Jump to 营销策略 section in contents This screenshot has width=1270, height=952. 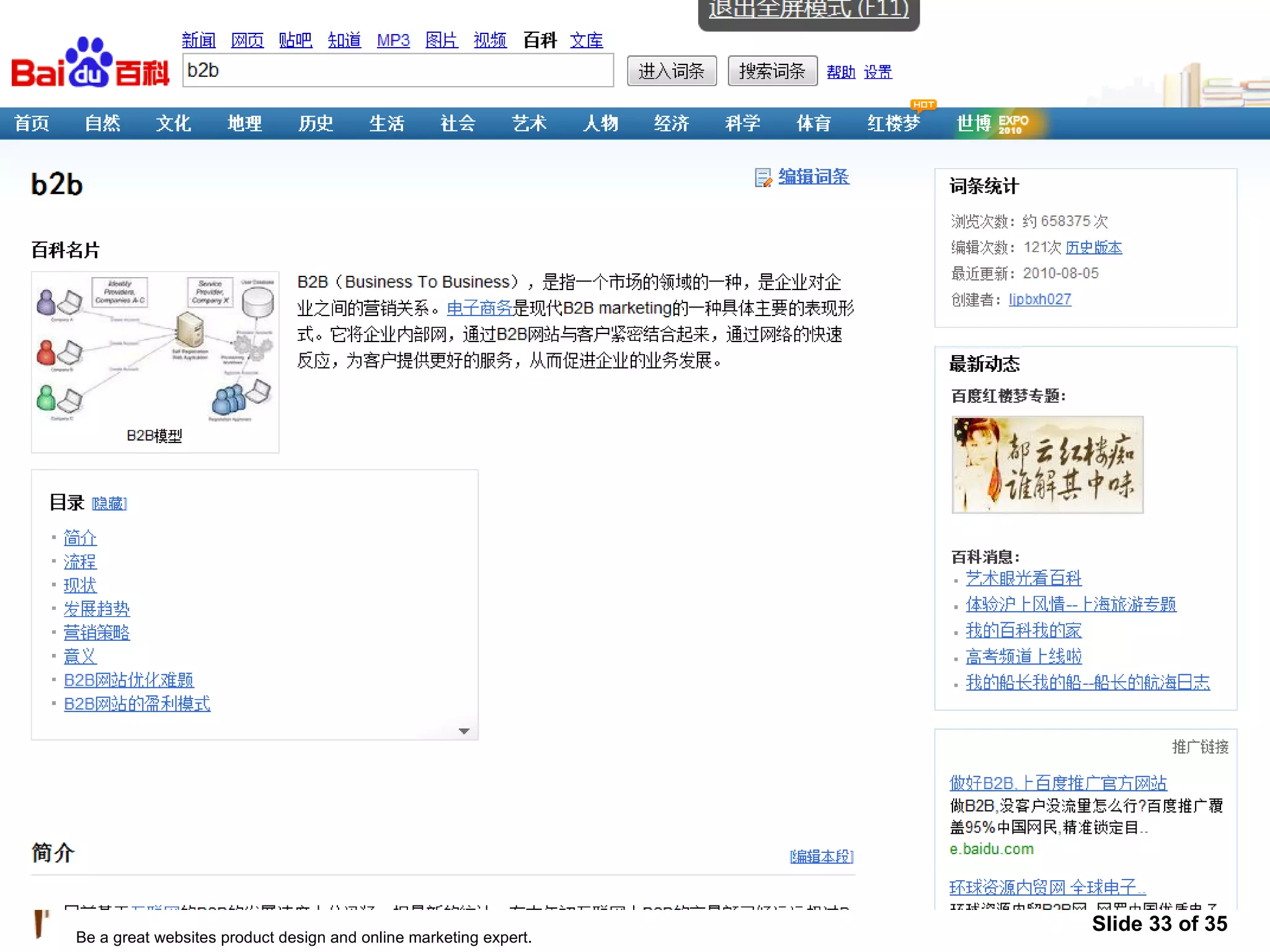[x=97, y=633]
